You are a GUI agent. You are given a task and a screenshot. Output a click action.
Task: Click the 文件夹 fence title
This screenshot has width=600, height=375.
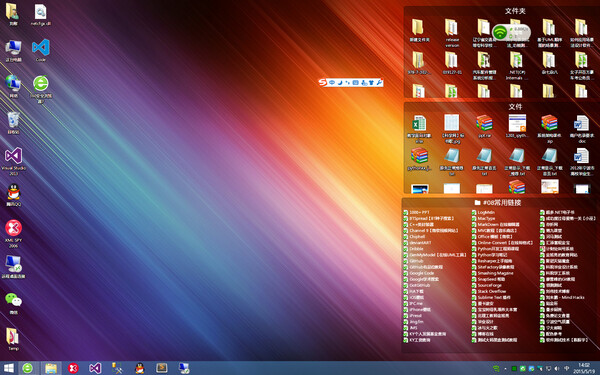click(515, 11)
